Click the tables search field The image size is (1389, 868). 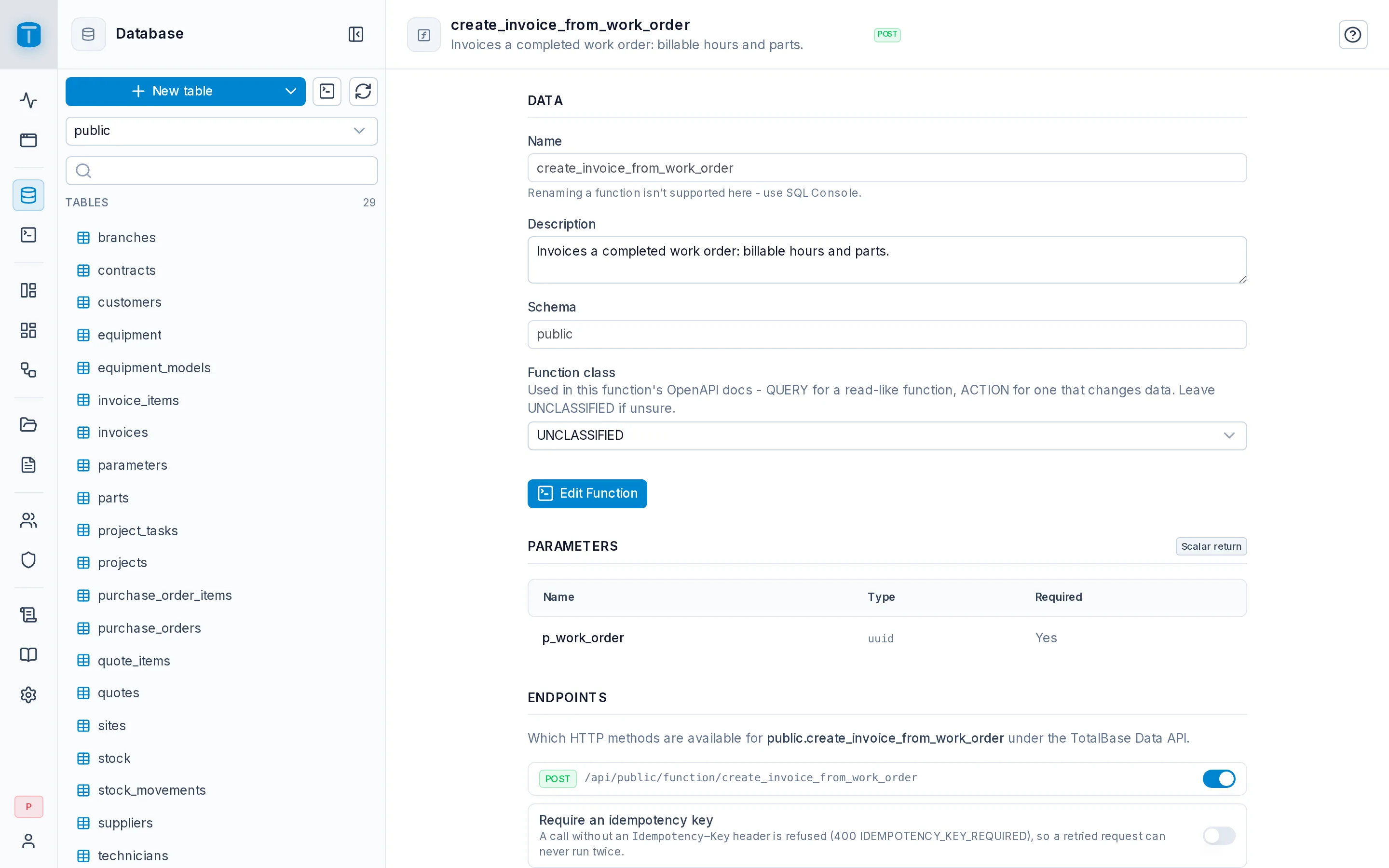coord(221,171)
